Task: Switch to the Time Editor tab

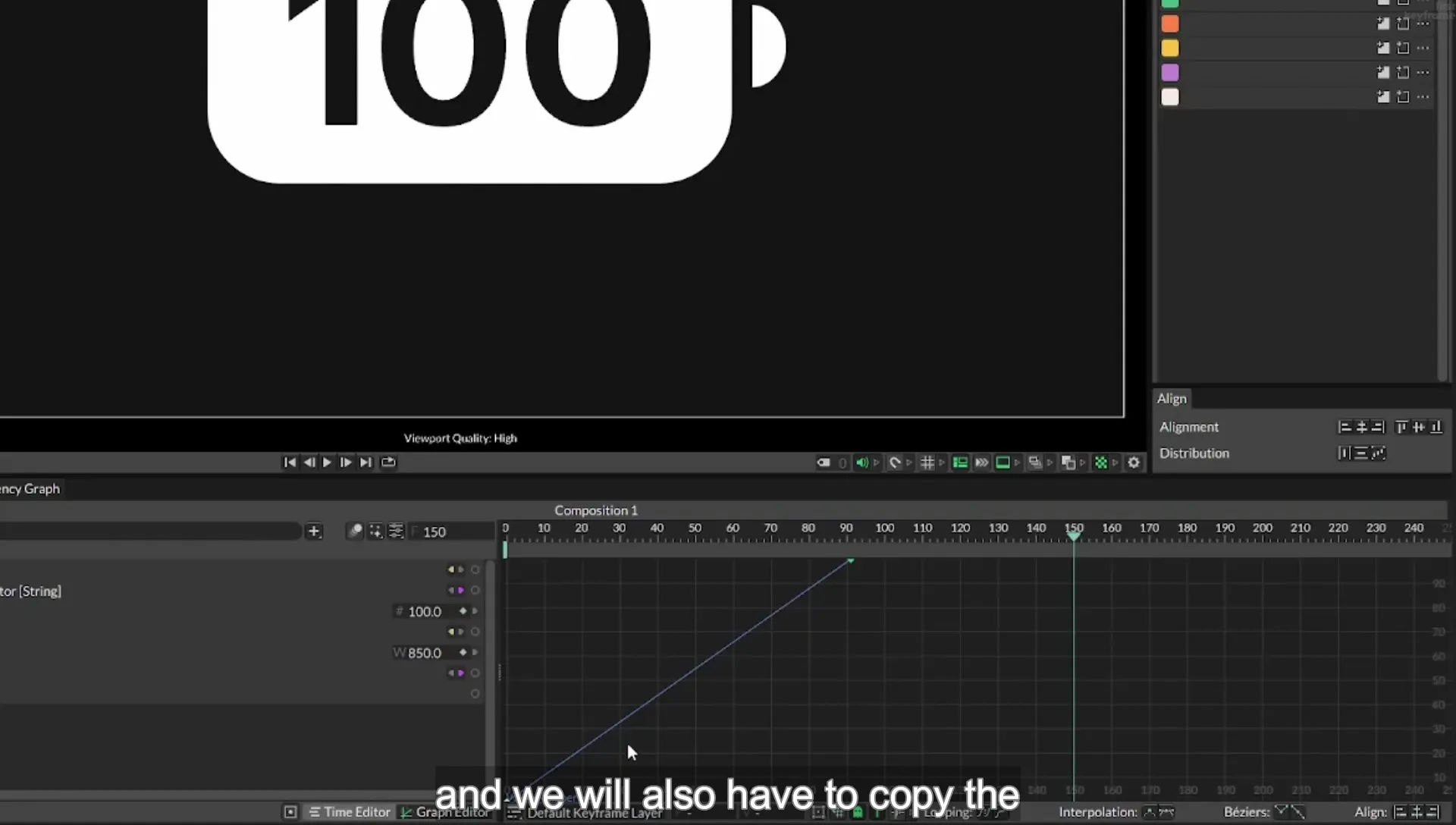Action: coord(350,812)
